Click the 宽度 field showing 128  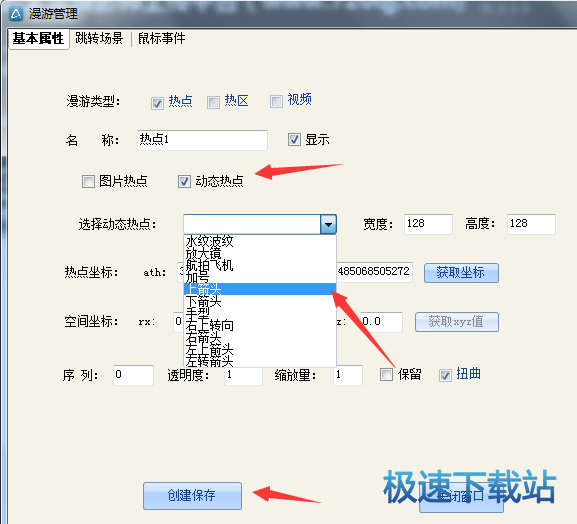point(428,224)
